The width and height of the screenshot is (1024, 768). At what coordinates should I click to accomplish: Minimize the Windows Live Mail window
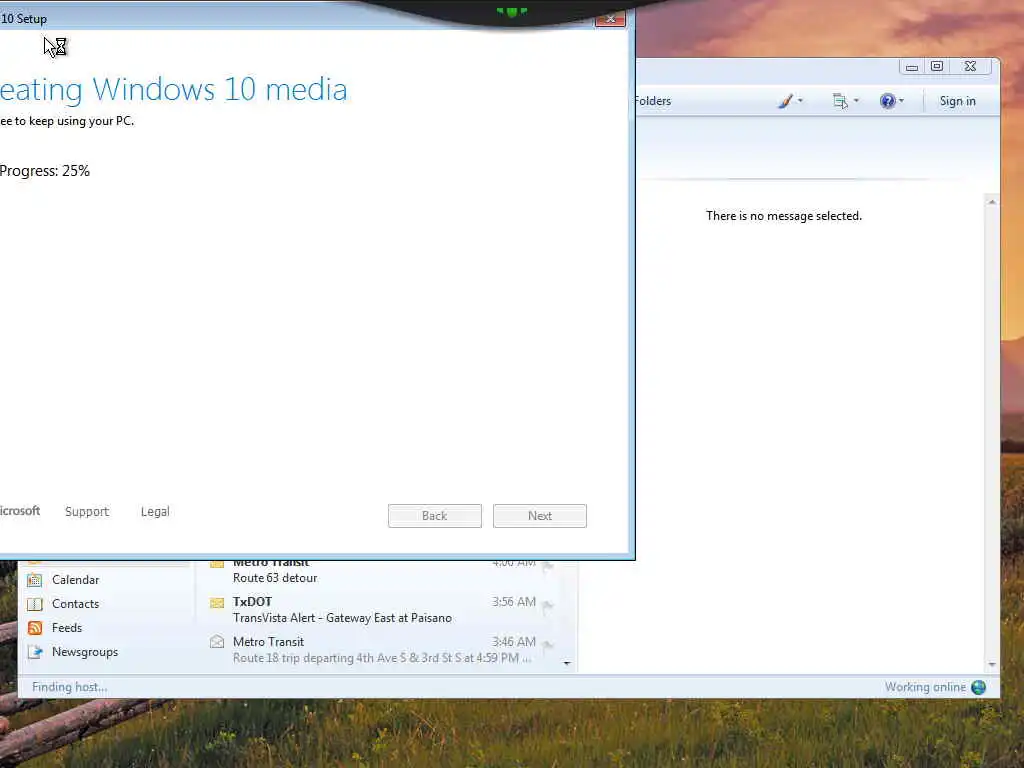(912, 67)
